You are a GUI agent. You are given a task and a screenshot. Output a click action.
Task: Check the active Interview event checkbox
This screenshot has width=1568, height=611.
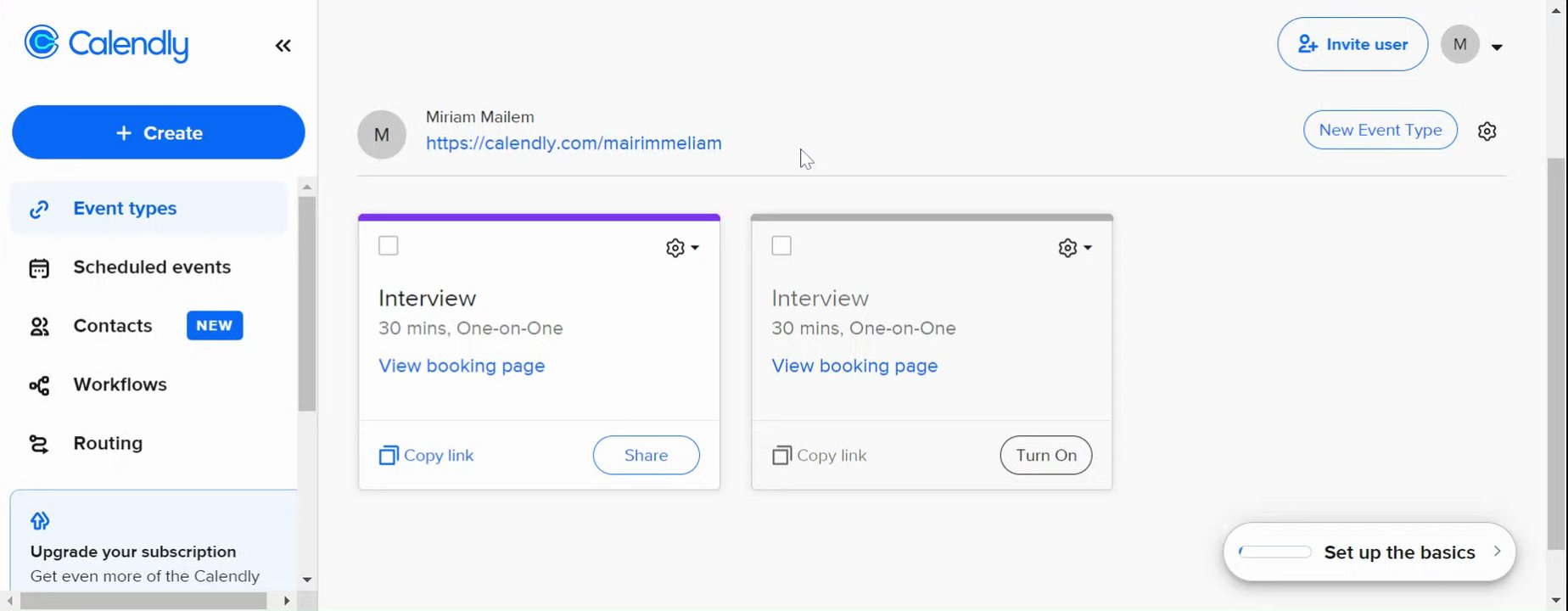389,246
